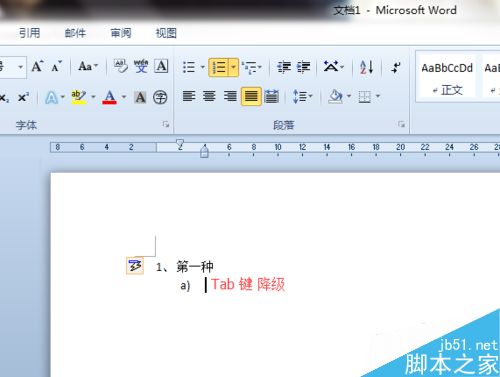Image resolution: width=500 pixels, height=377 pixels.
Task: Center the paragraph text
Action: coord(209,96)
